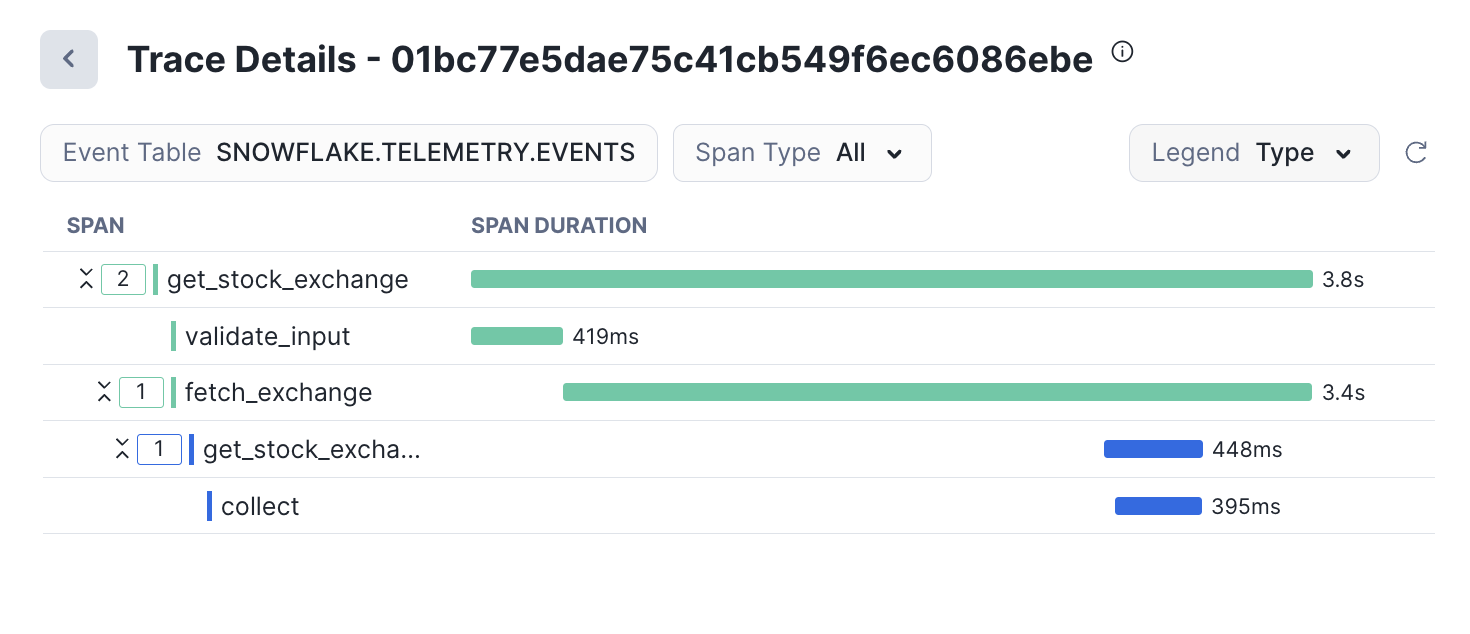The width and height of the screenshot is (1470, 634).
Task: Collapse the fetch_exchange span
Action: pyautogui.click(x=104, y=392)
